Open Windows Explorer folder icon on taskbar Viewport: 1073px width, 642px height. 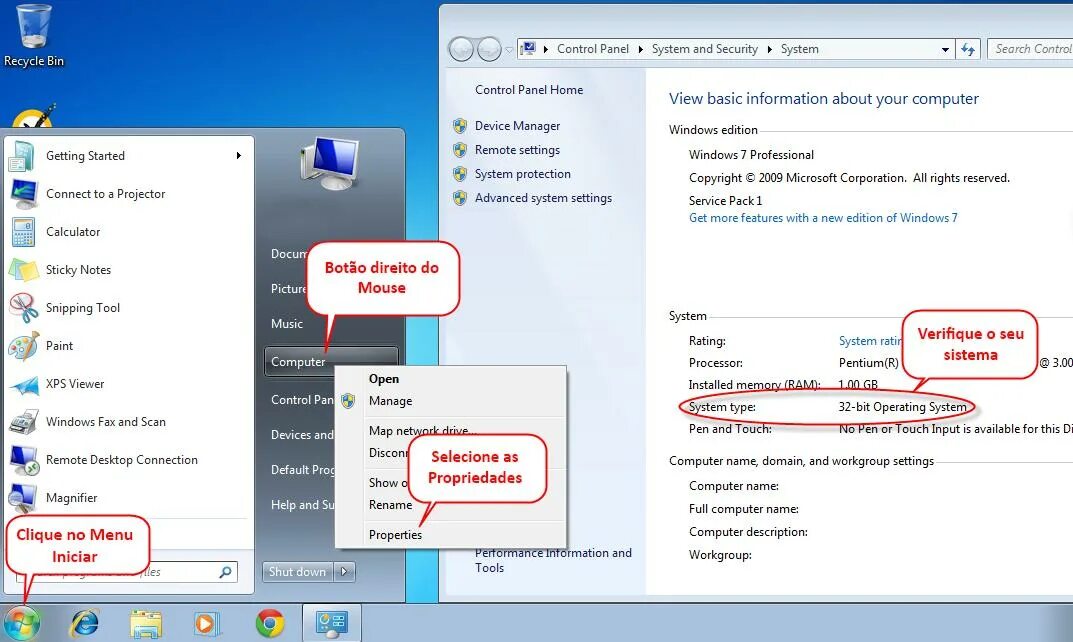[x=146, y=624]
